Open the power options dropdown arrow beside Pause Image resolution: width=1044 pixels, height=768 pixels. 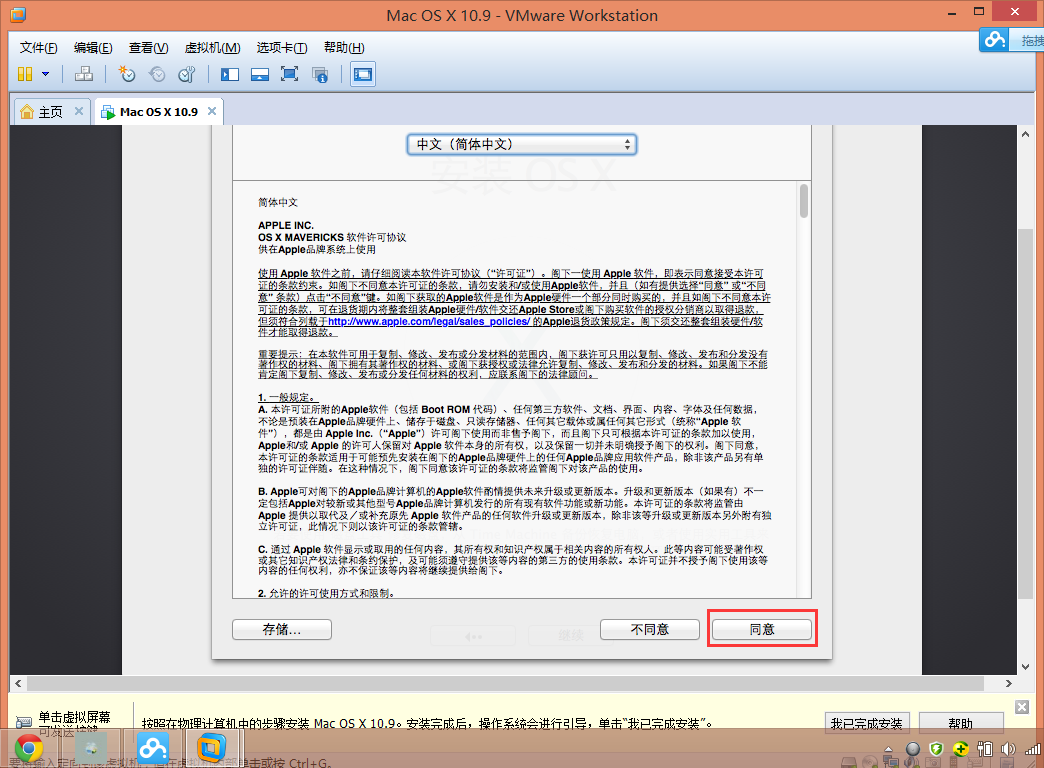point(45,74)
